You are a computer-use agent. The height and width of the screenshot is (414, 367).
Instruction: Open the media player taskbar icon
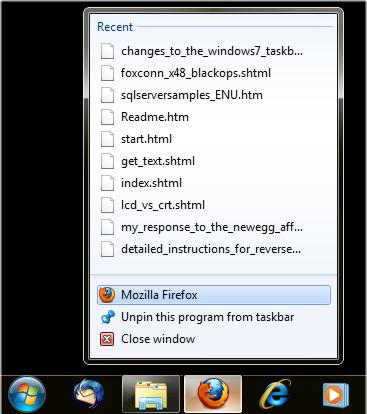pos(336,395)
